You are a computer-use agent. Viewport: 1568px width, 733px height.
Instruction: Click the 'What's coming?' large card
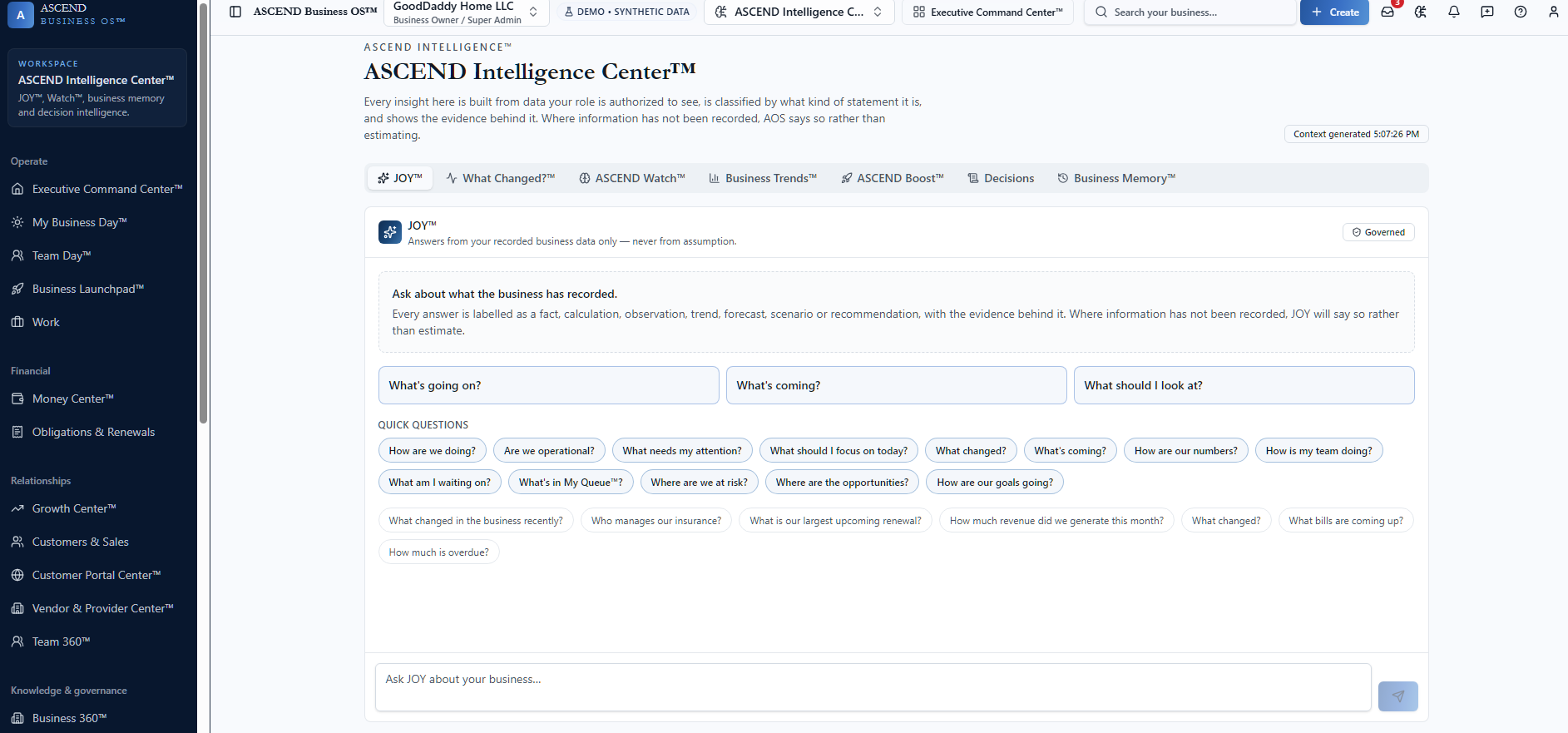[897, 385]
